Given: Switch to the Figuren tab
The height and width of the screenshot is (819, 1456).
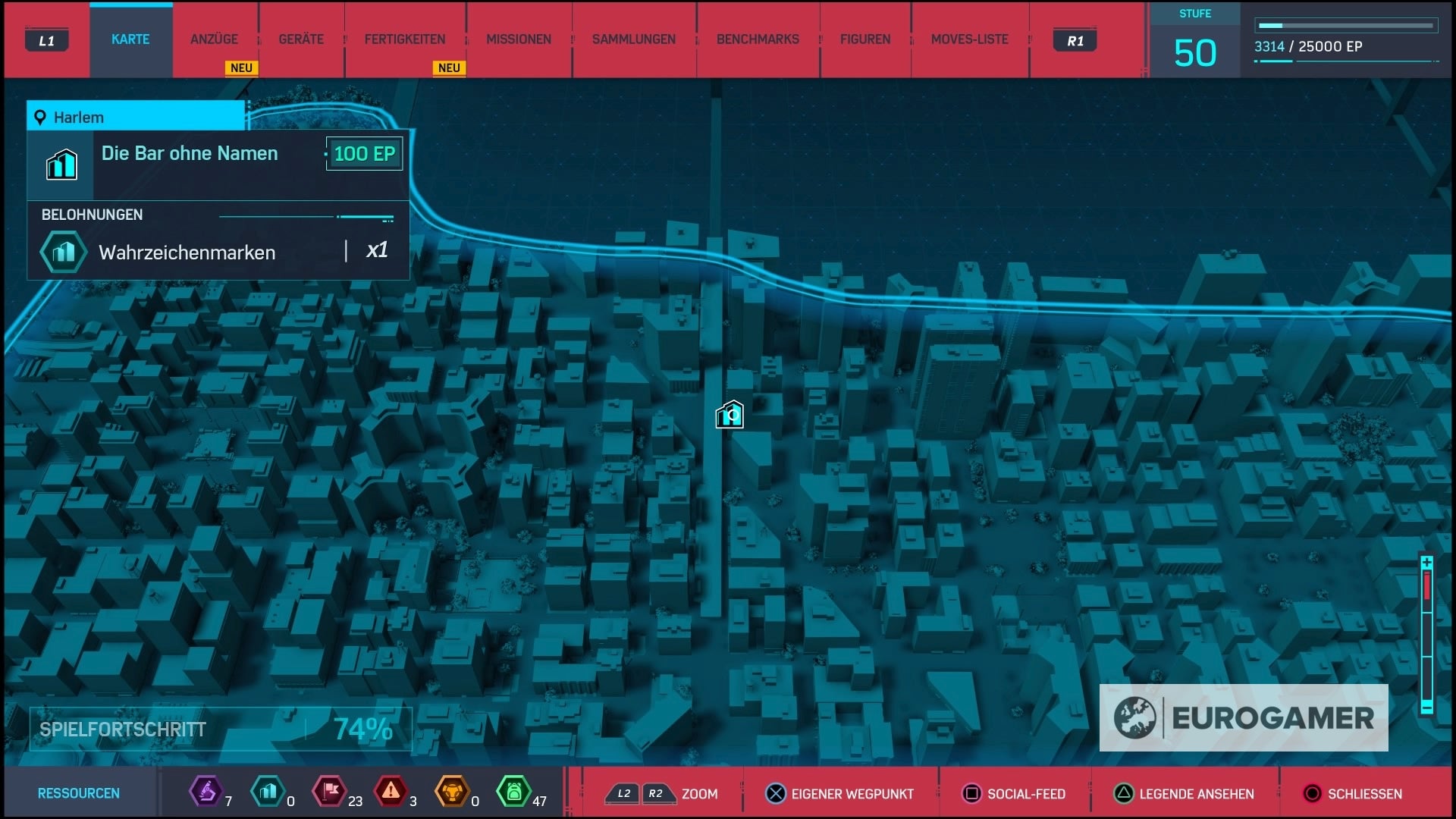Looking at the screenshot, I should point(865,39).
